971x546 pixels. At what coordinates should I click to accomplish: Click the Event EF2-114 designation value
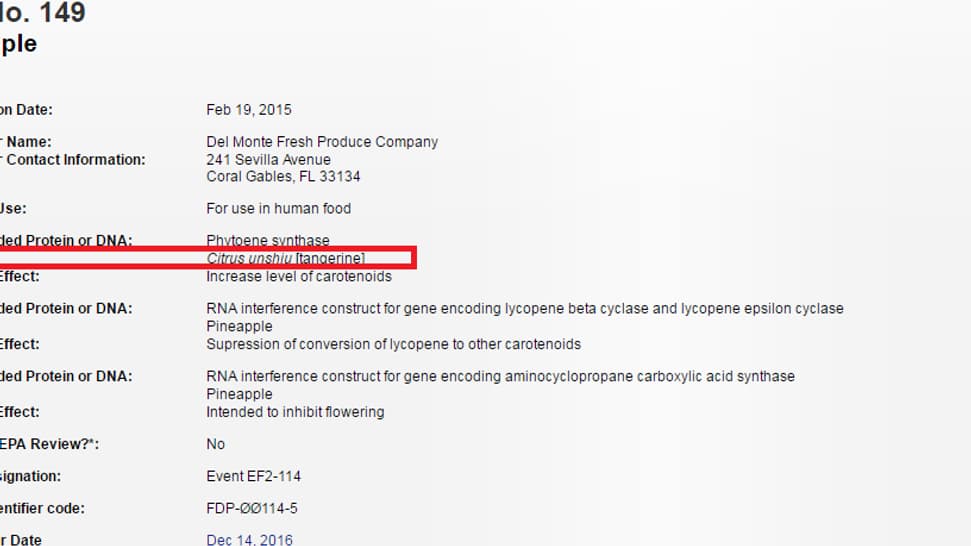253,476
